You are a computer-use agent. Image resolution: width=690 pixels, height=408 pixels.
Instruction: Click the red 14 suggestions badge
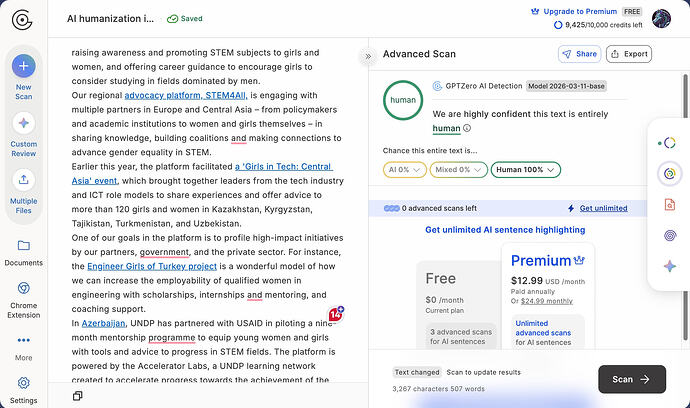(x=336, y=314)
